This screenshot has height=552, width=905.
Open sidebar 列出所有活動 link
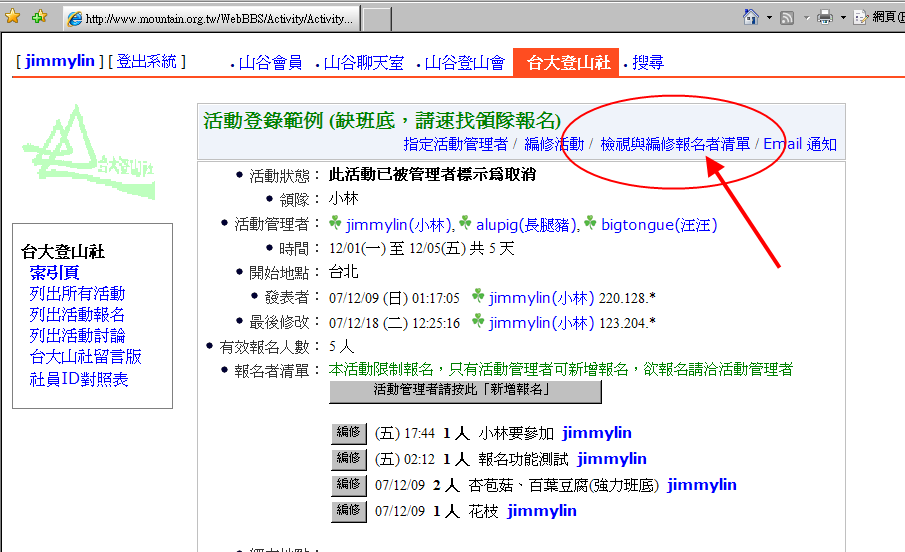(x=77, y=293)
